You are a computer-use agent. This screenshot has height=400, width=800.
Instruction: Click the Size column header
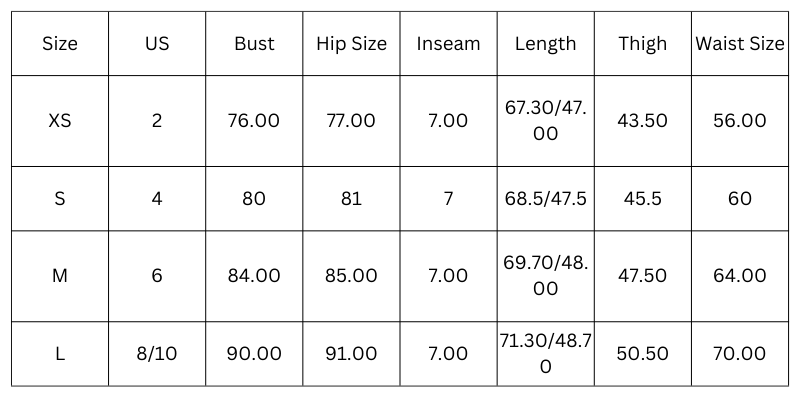(60, 44)
